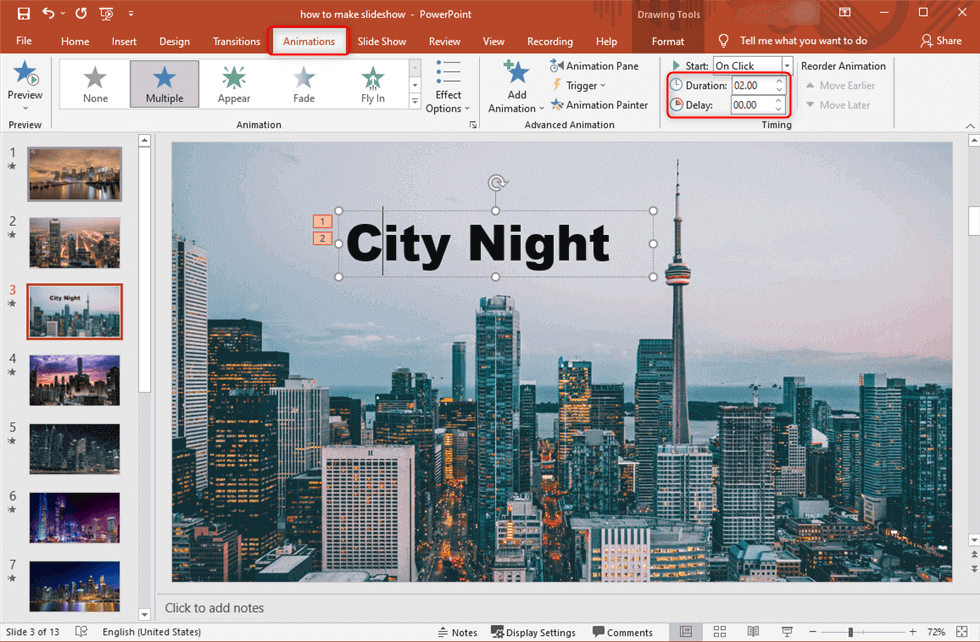Toggle the Notes pane from status bar
Viewport: 980px width, 642px height.
click(x=458, y=632)
